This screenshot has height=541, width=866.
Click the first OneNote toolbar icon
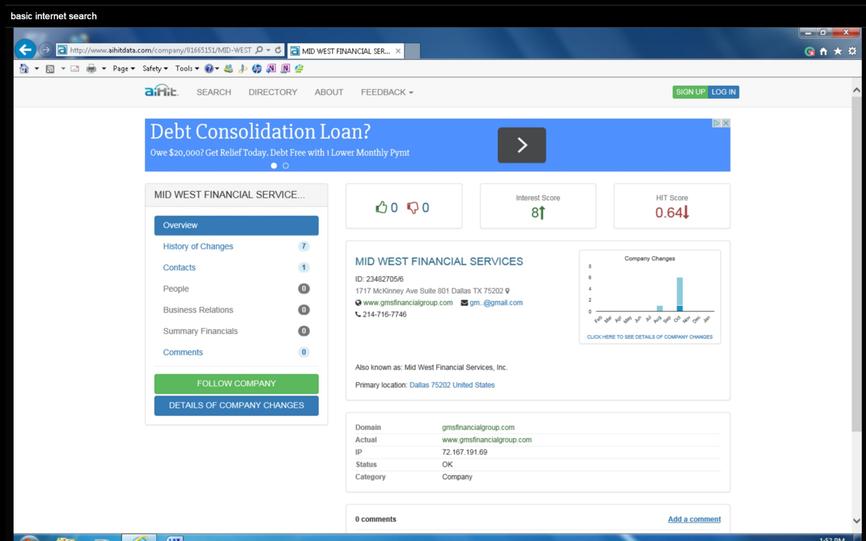pyautogui.click(x=271, y=68)
